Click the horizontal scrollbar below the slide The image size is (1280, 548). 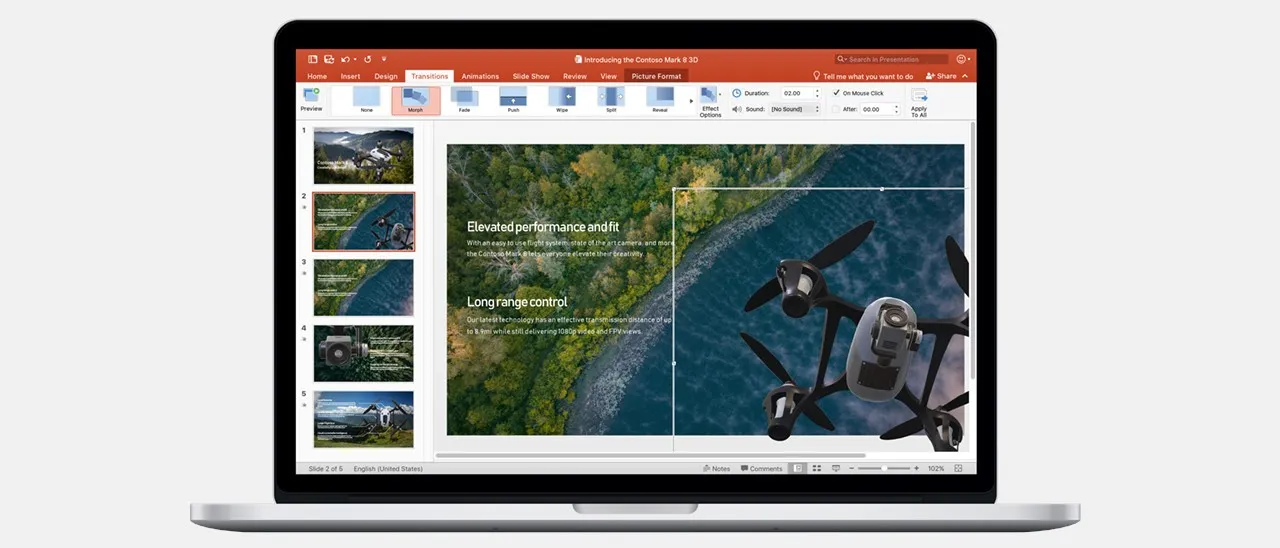pyautogui.click(x=650, y=455)
